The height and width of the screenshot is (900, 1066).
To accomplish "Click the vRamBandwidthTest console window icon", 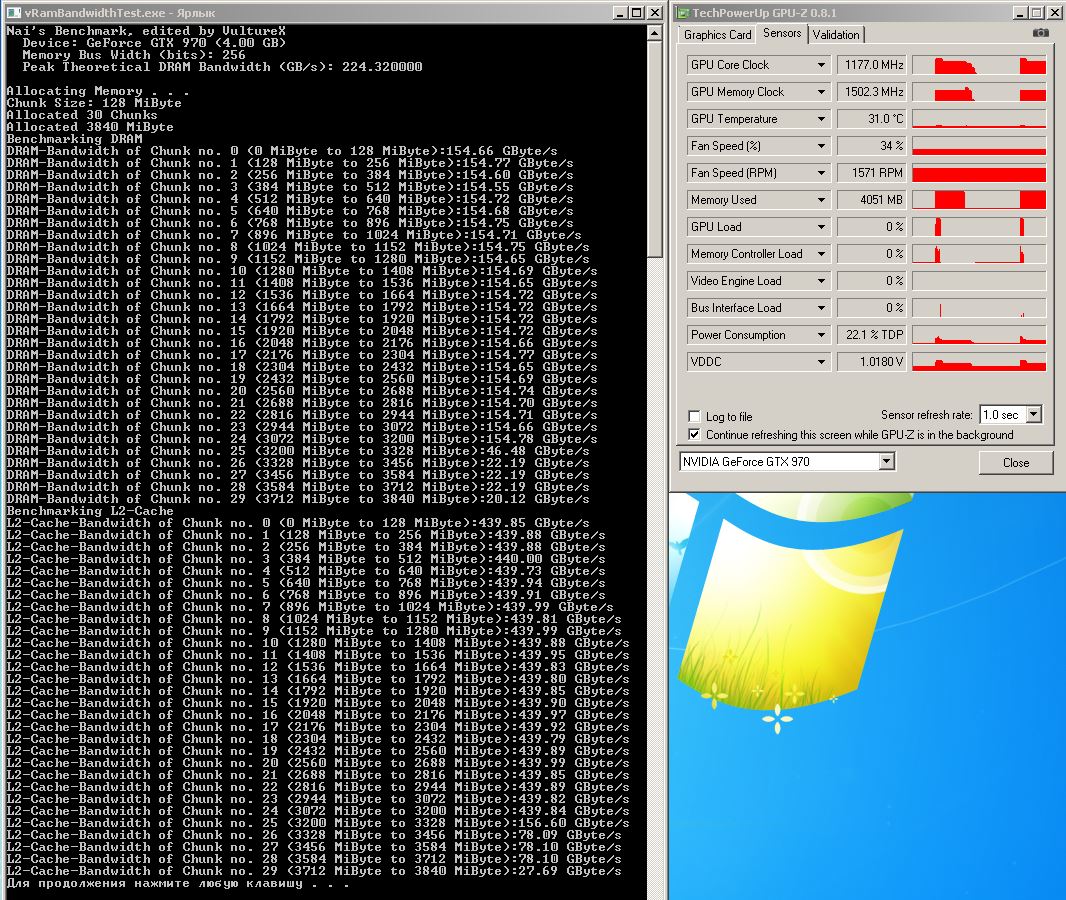I will pos(14,12).
